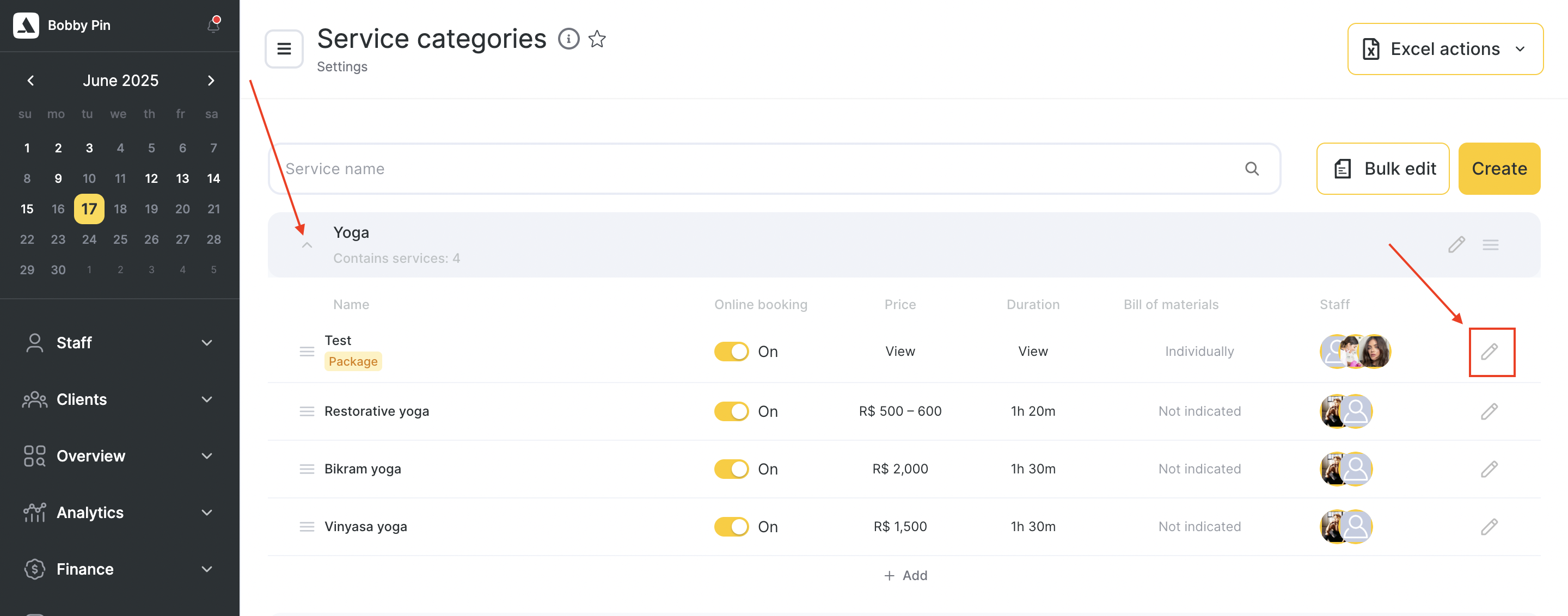Disable online booking for Vinyasa yoga
1568x616 pixels.
pyautogui.click(x=731, y=527)
